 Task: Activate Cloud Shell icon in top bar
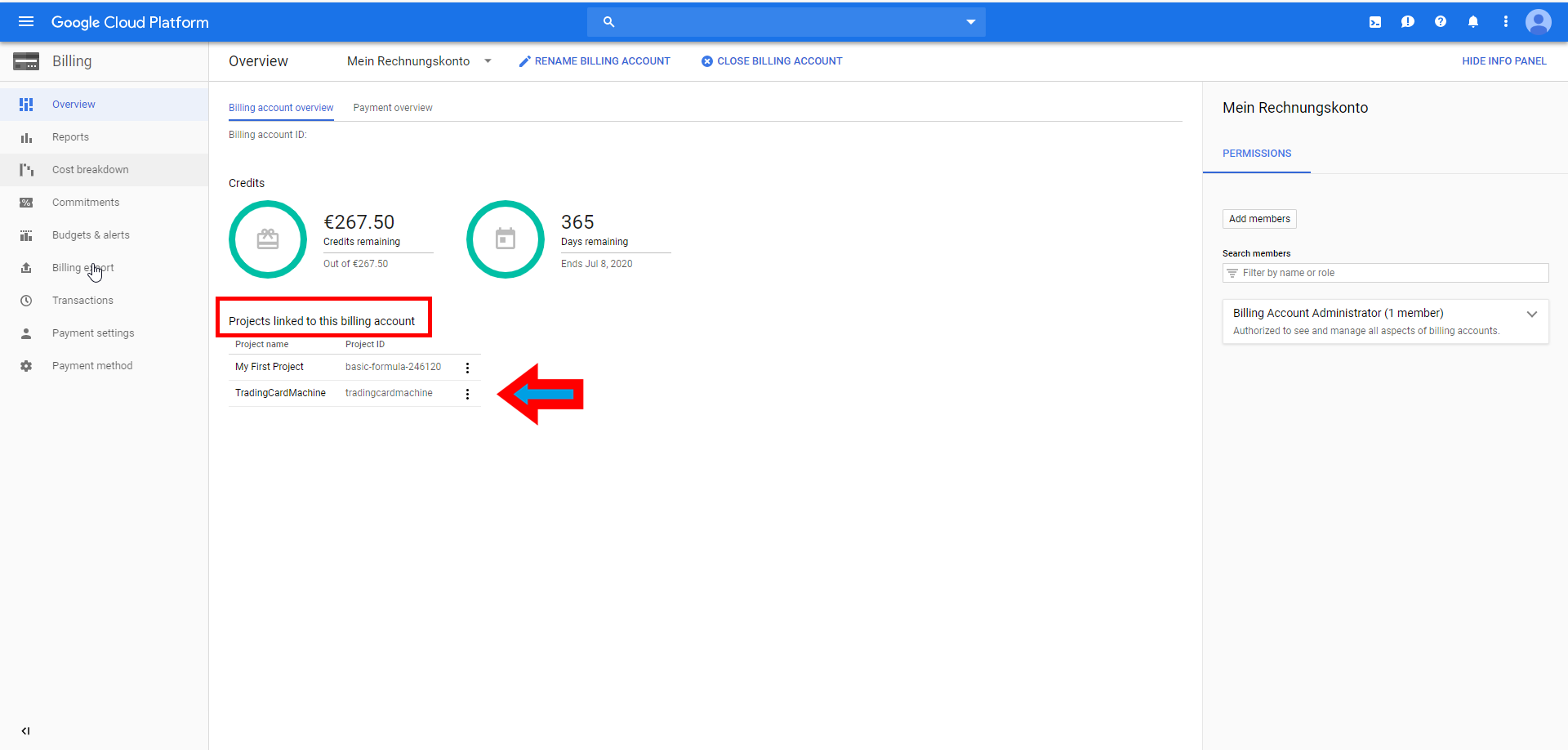click(x=1375, y=22)
